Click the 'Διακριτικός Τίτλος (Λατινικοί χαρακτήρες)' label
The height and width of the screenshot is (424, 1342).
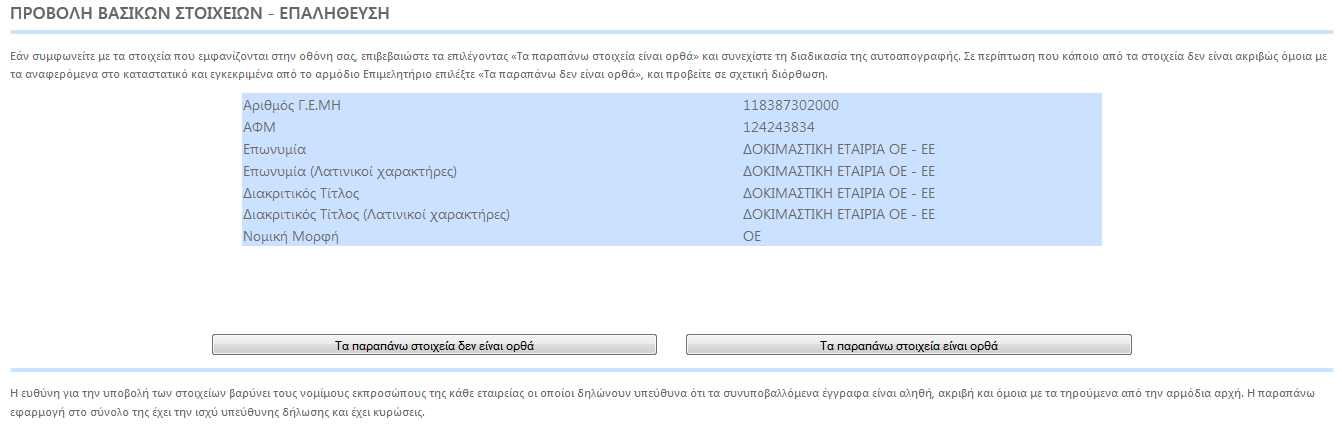point(377,215)
